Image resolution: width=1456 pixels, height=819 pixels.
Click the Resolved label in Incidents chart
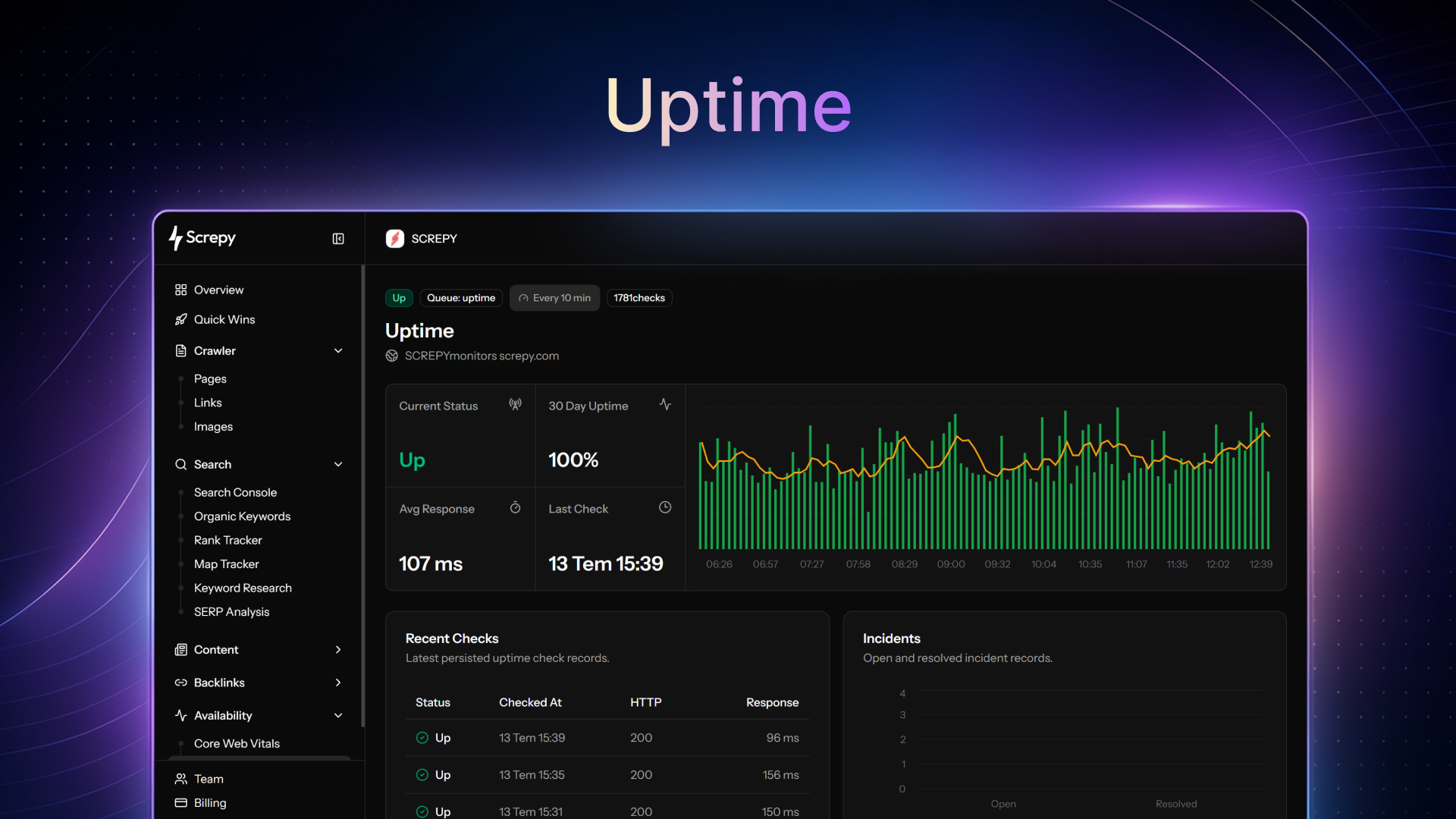[1176, 804]
